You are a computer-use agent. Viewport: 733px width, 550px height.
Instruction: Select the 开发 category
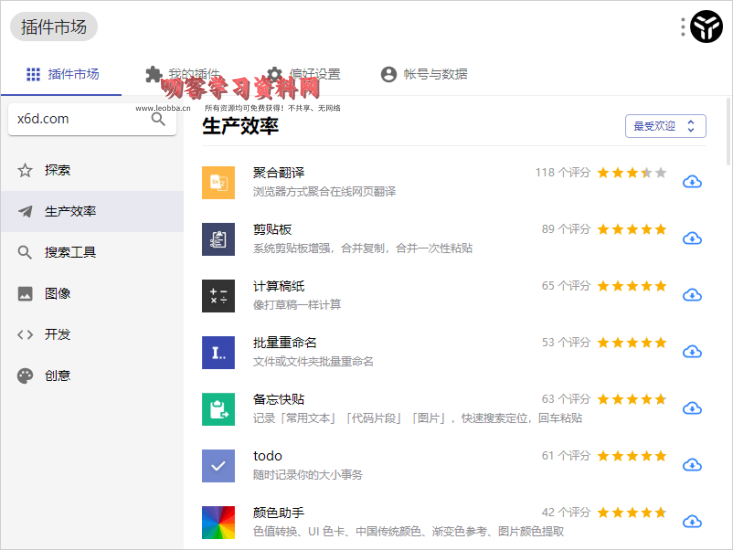pos(92,335)
